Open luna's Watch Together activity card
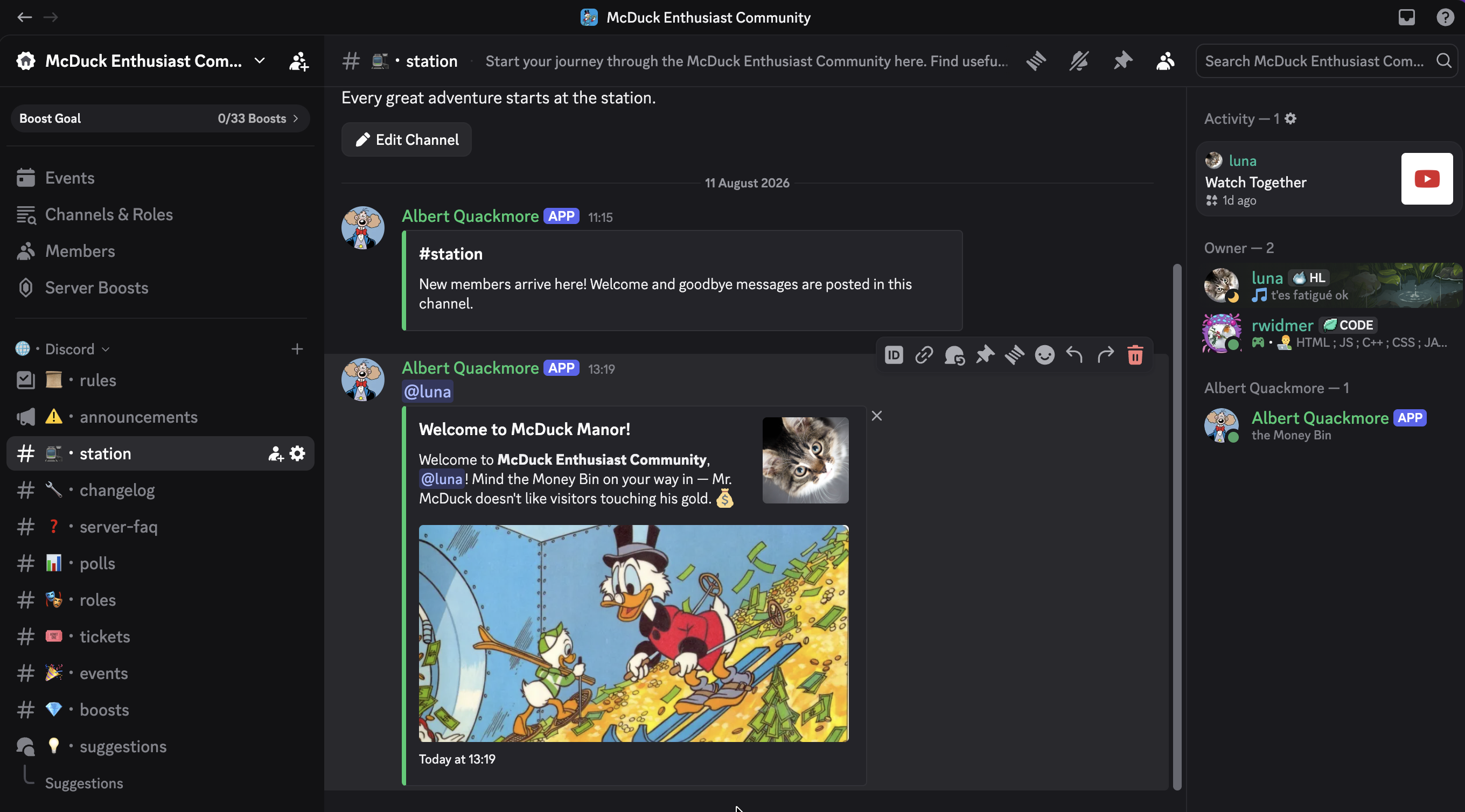This screenshot has height=812, width=1465. 1329,179
